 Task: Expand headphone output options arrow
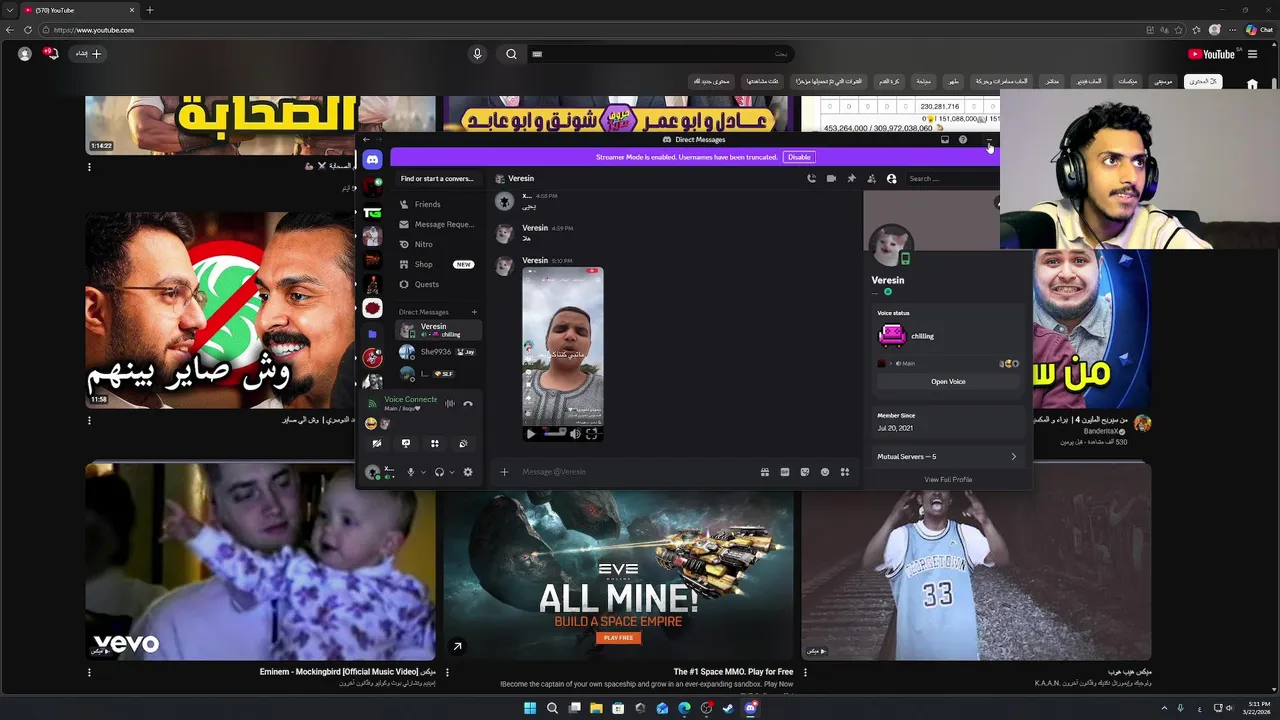coord(452,472)
